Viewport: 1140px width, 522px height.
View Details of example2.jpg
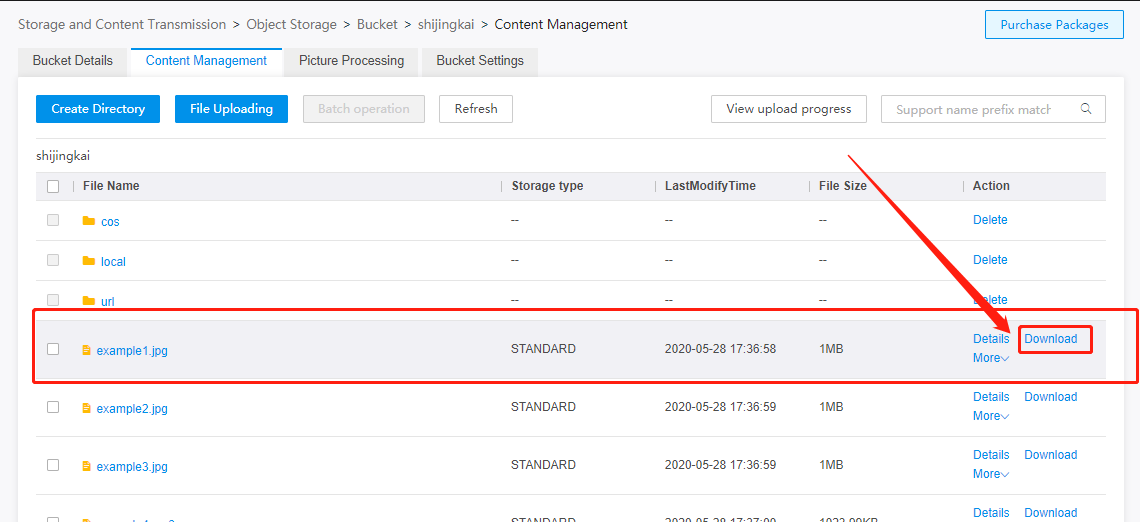tap(991, 397)
